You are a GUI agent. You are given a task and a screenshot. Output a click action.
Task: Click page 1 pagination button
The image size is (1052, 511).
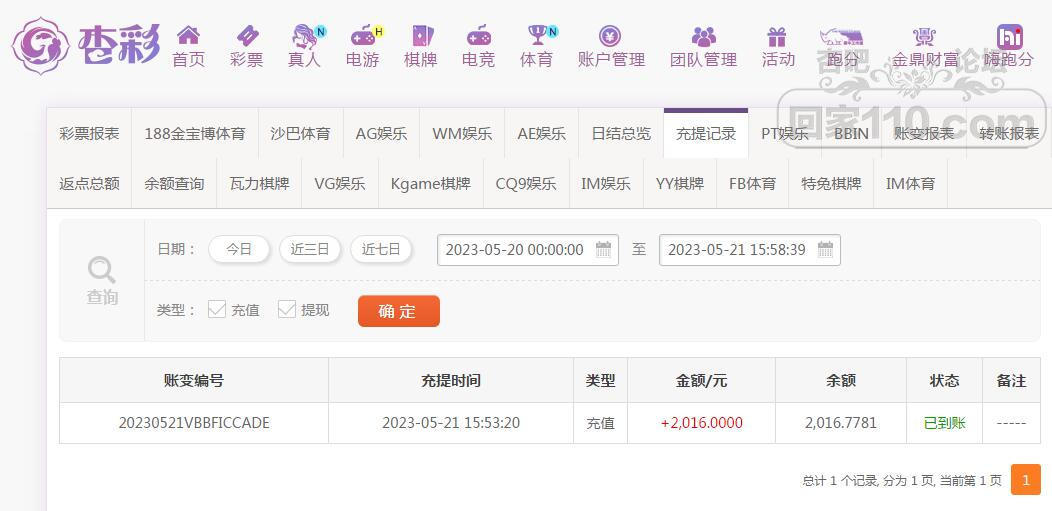click(x=1025, y=480)
